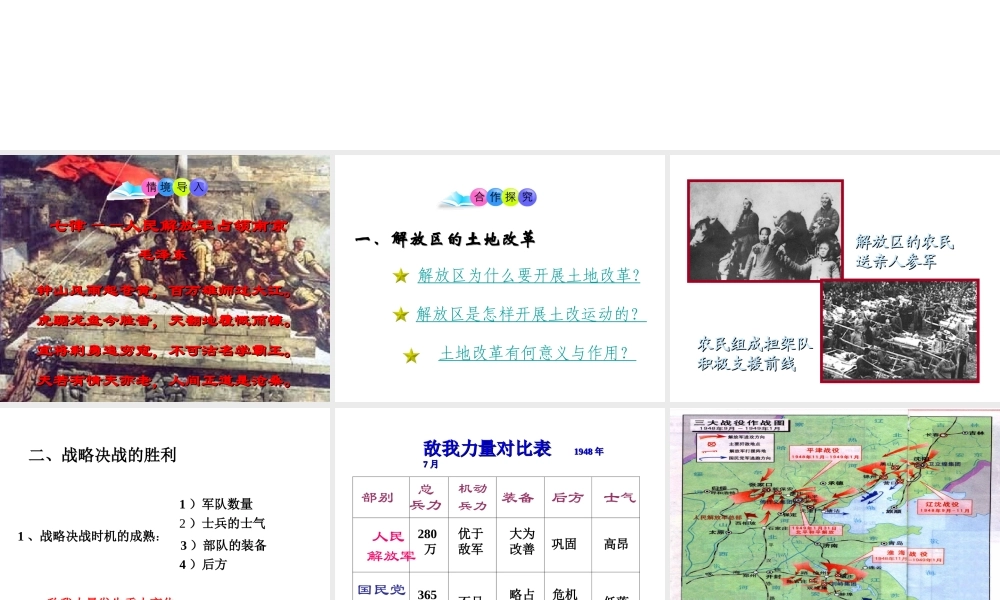Select the photo of the stretcher teams

coord(900,330)
